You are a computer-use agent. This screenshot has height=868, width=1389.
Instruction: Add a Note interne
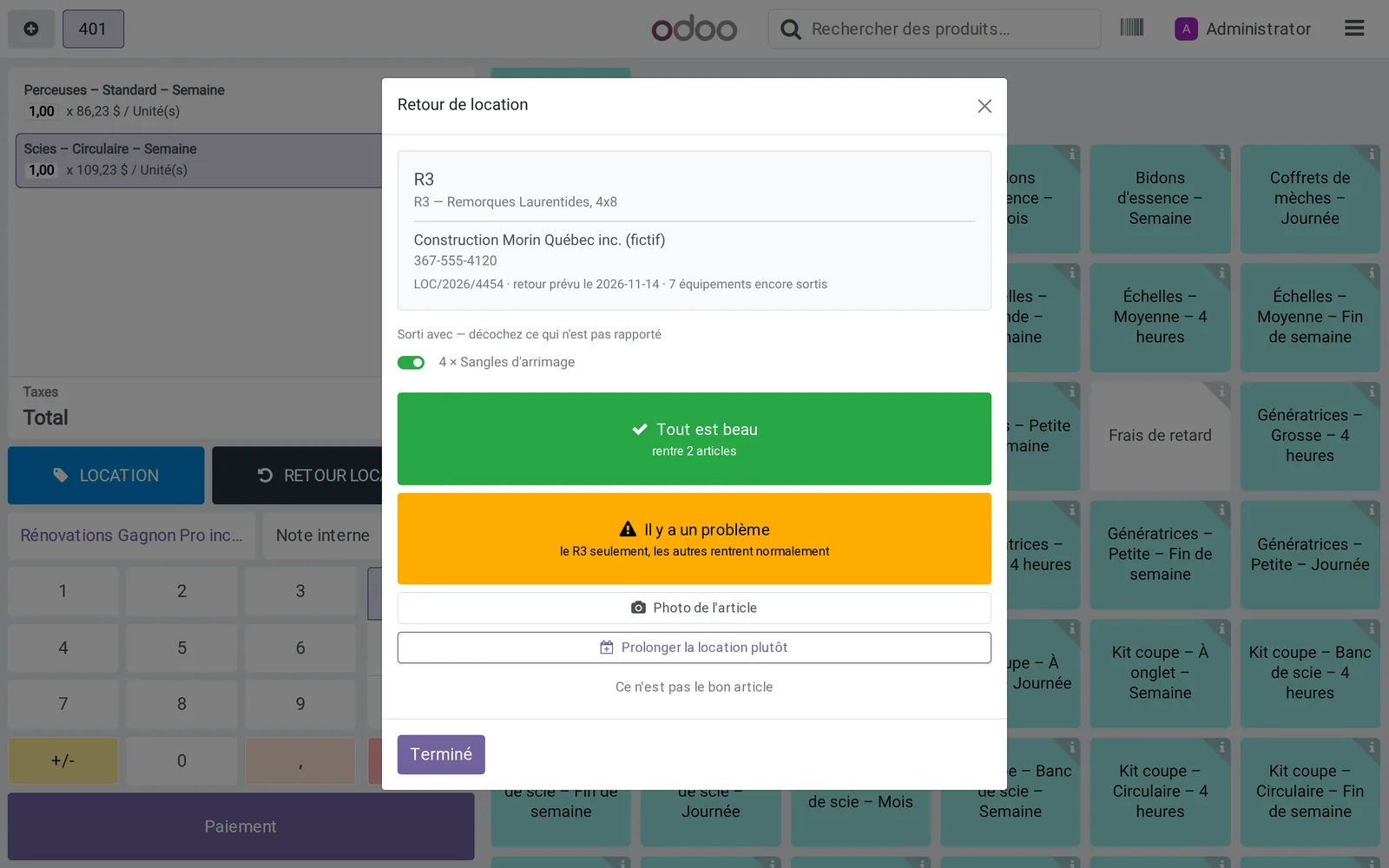322,536
